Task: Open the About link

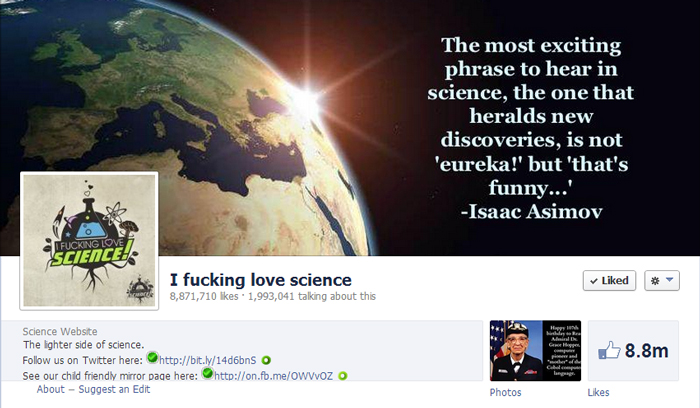Action: point(50,389)
